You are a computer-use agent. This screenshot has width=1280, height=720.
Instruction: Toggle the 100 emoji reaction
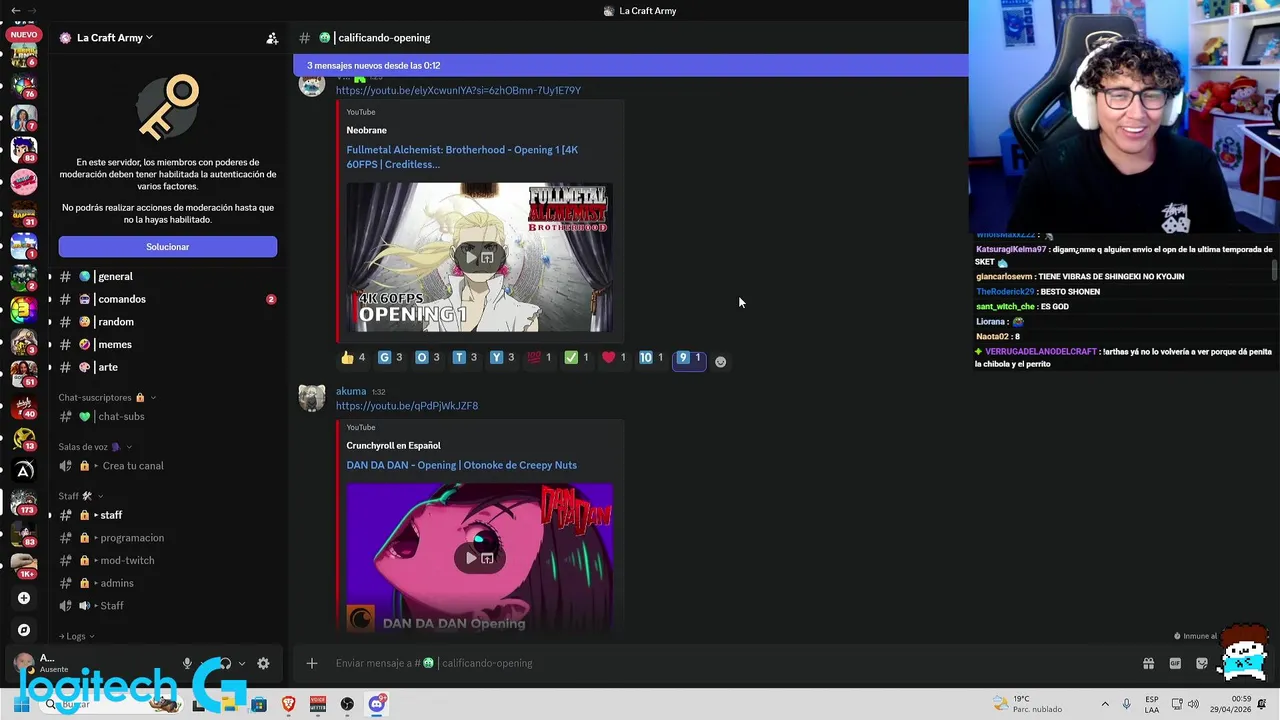(539, 358)
